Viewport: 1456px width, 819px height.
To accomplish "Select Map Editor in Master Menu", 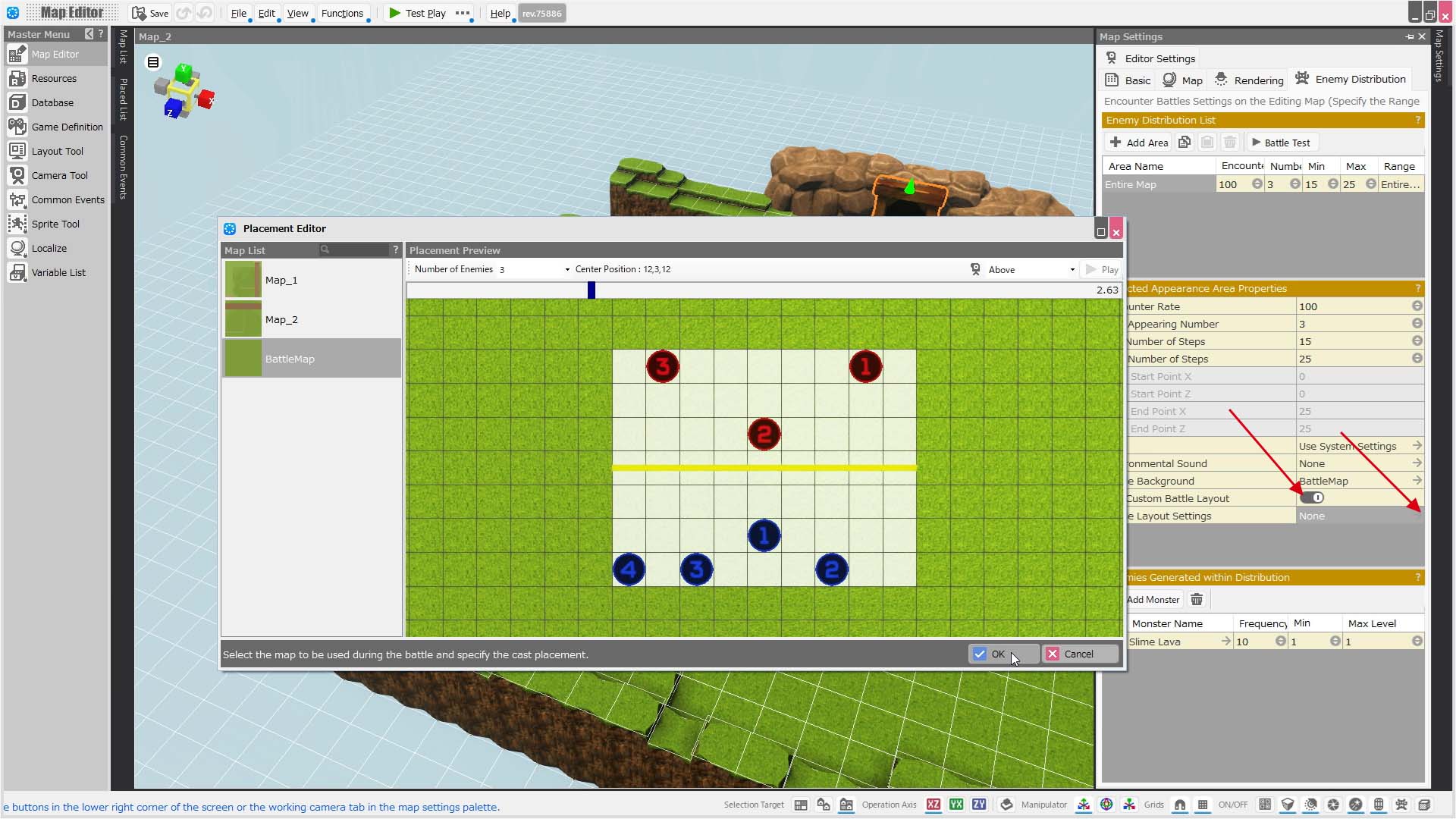I will pyautogui.click(x=55, y=55).
